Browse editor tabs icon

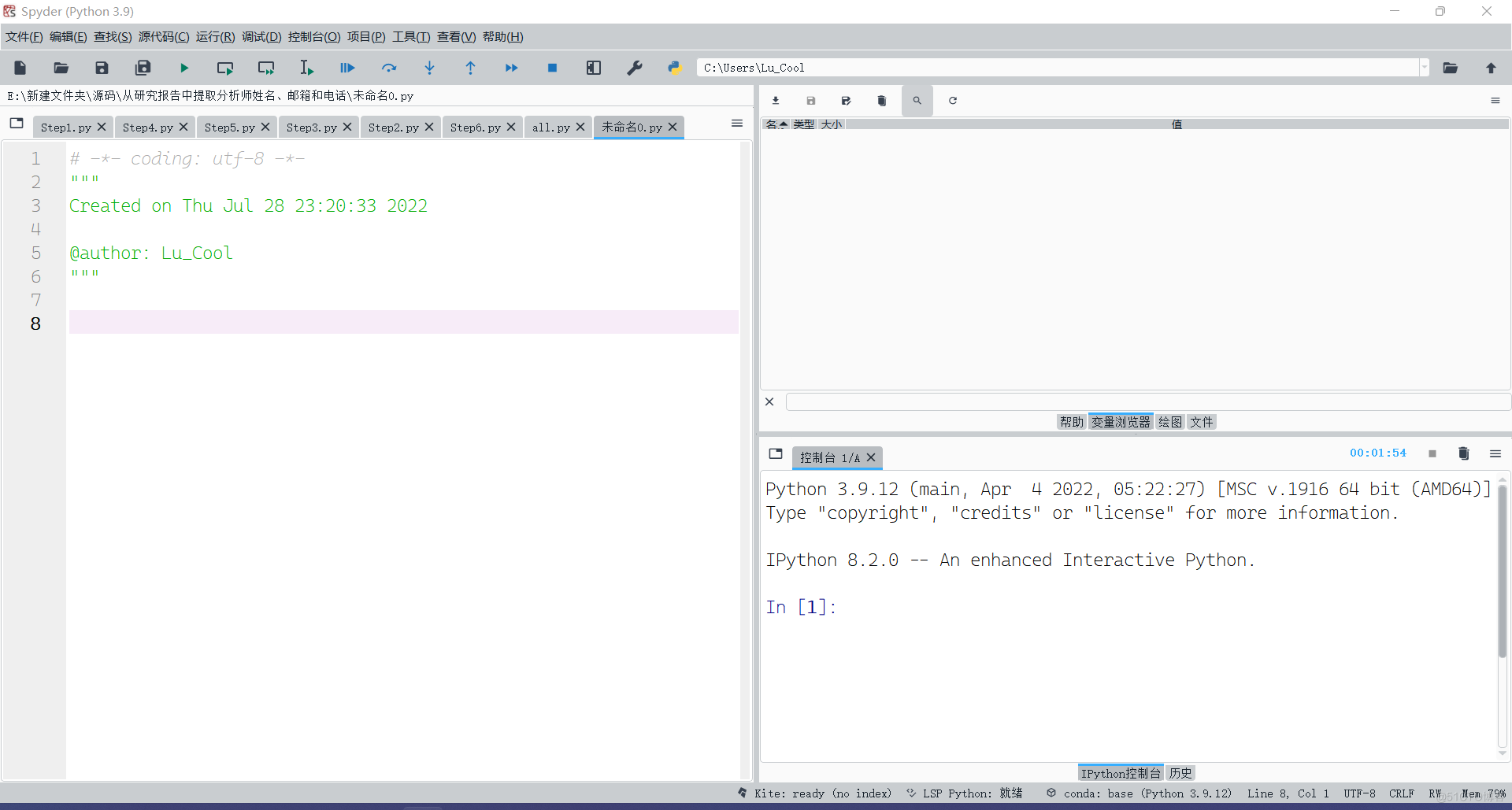tap(17, 124)
